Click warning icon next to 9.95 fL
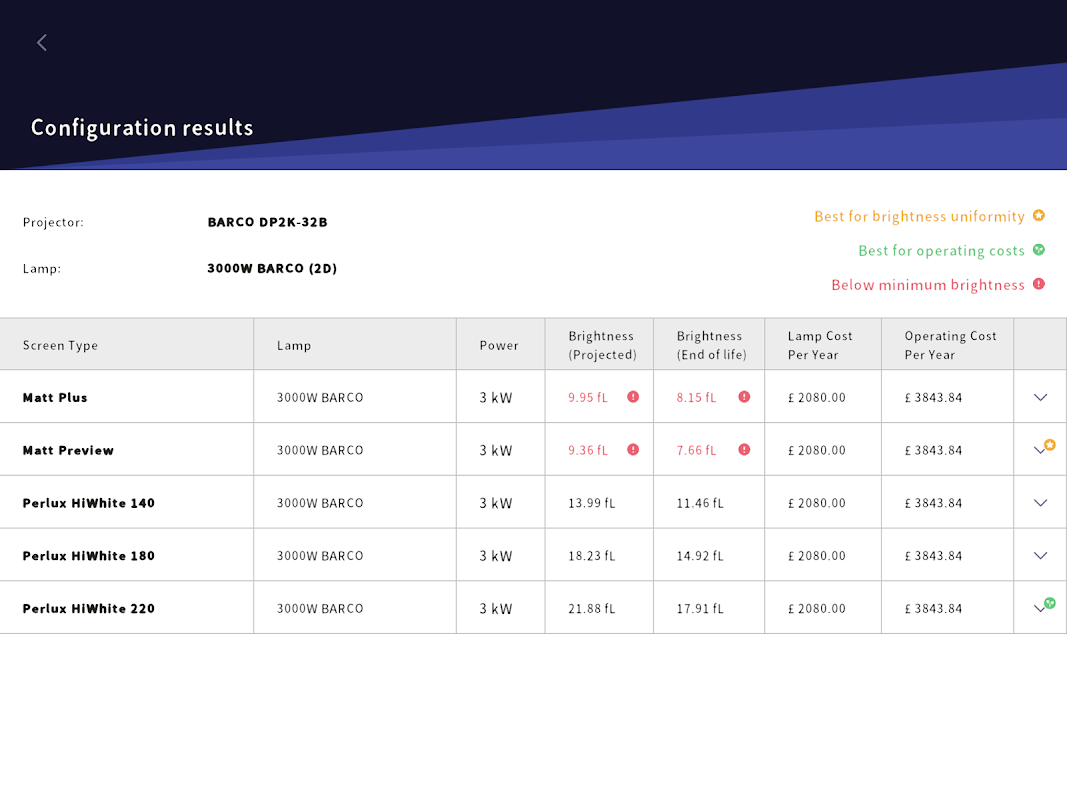Viewport: 1067px width, 800px height. pyautogui.click(x=633, y=397)
